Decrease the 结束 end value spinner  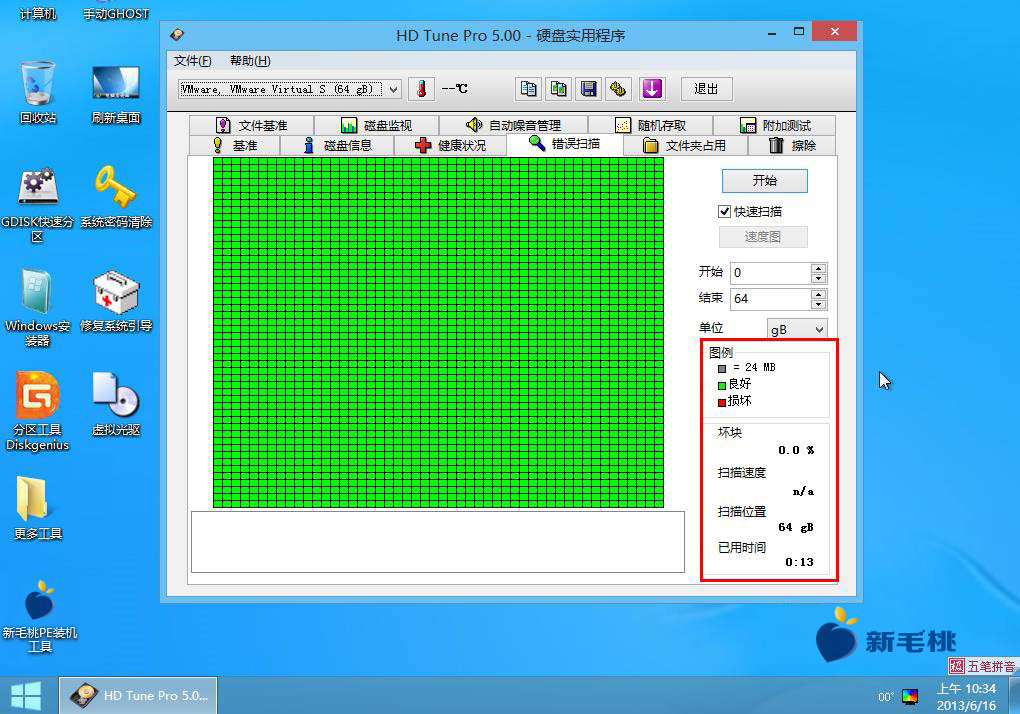[x=818, y=304]
